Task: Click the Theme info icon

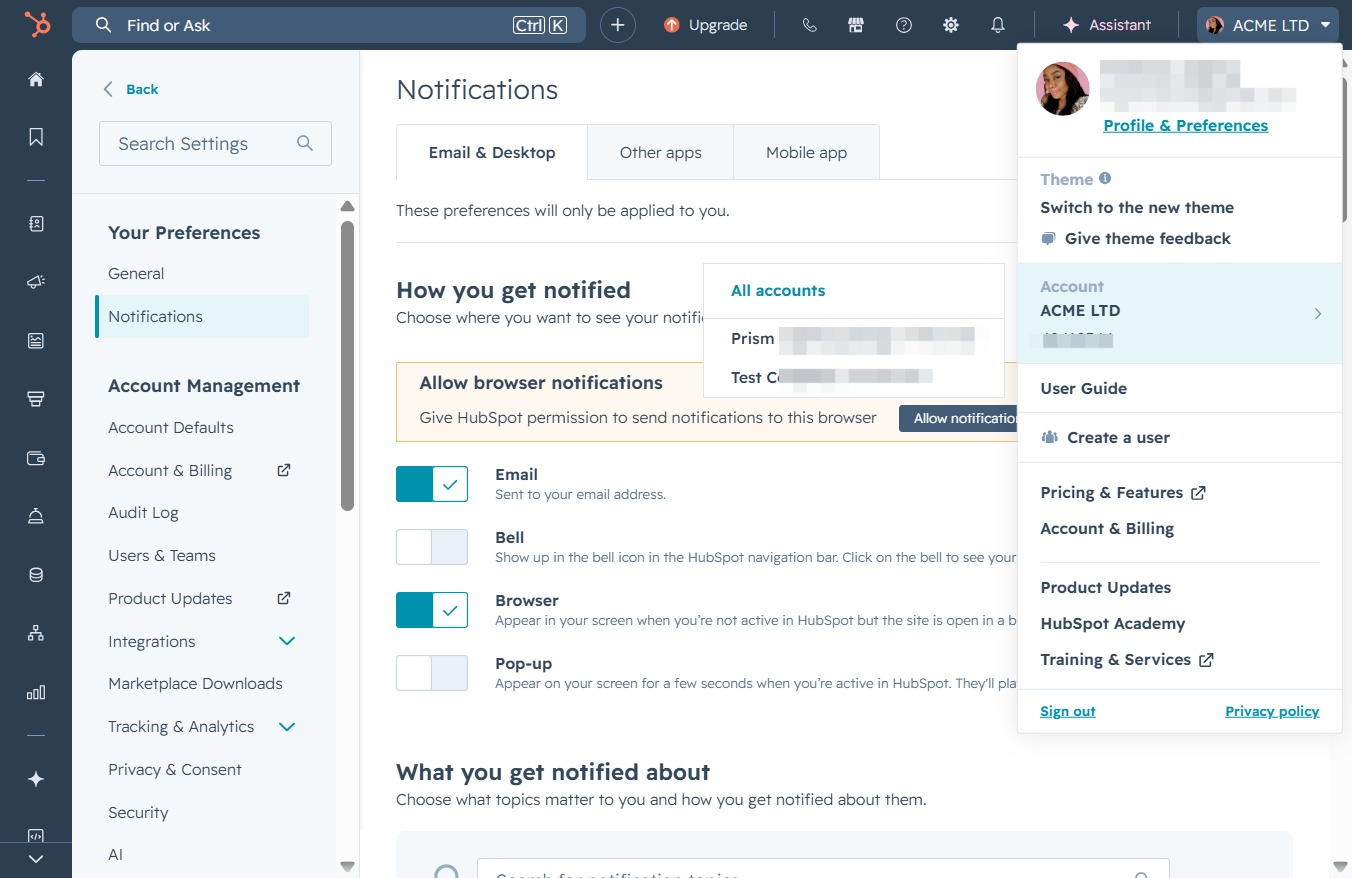Action: click(x=1105, y=178)
